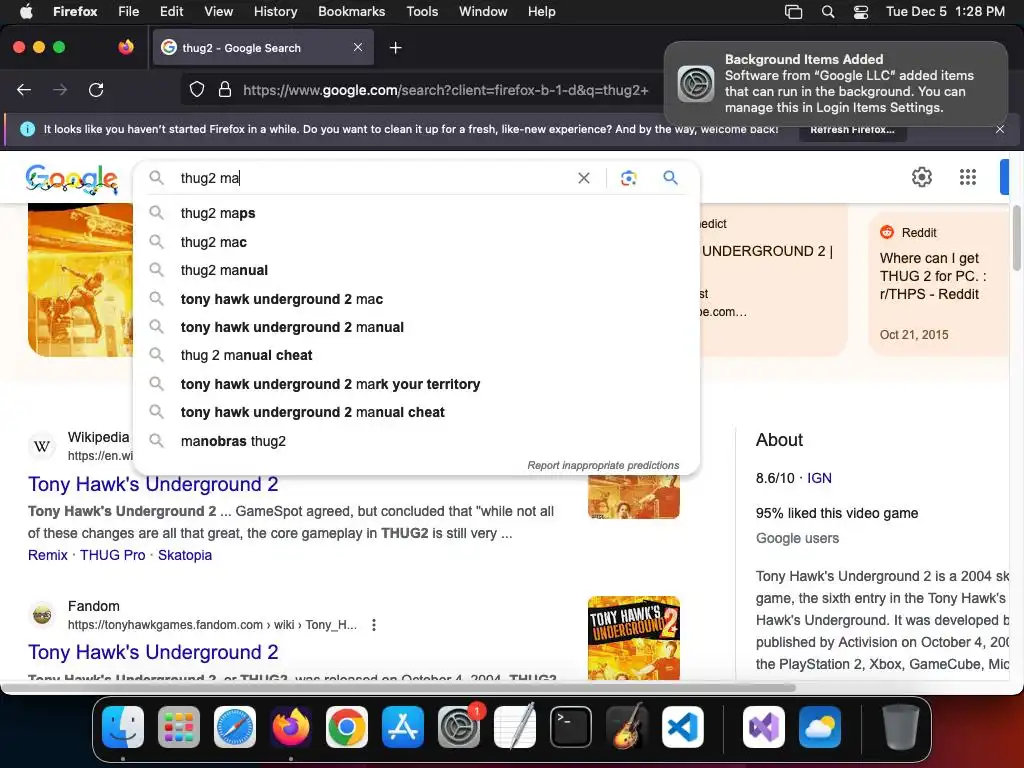Choose "tony hawk underground 2 manual" suggestion
Viewport: 1024px width, 768px height.
pyautogui.click(x=416, y=327)
